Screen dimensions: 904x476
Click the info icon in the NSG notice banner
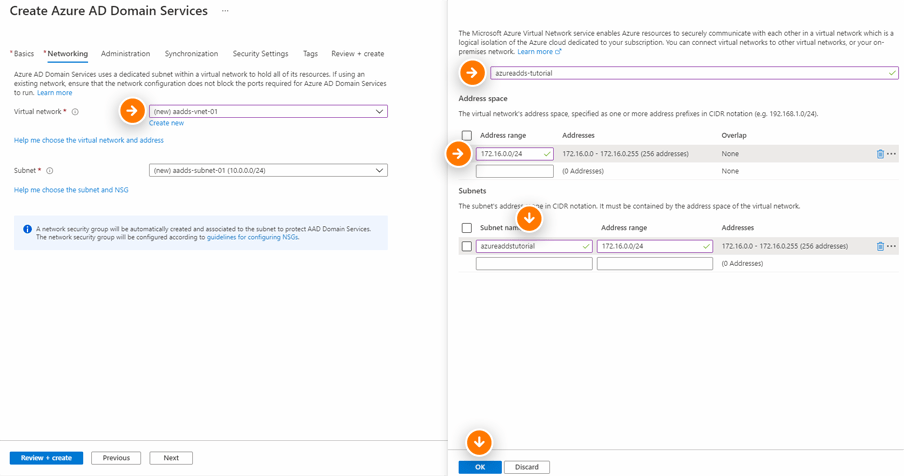(x=27, y=229)
